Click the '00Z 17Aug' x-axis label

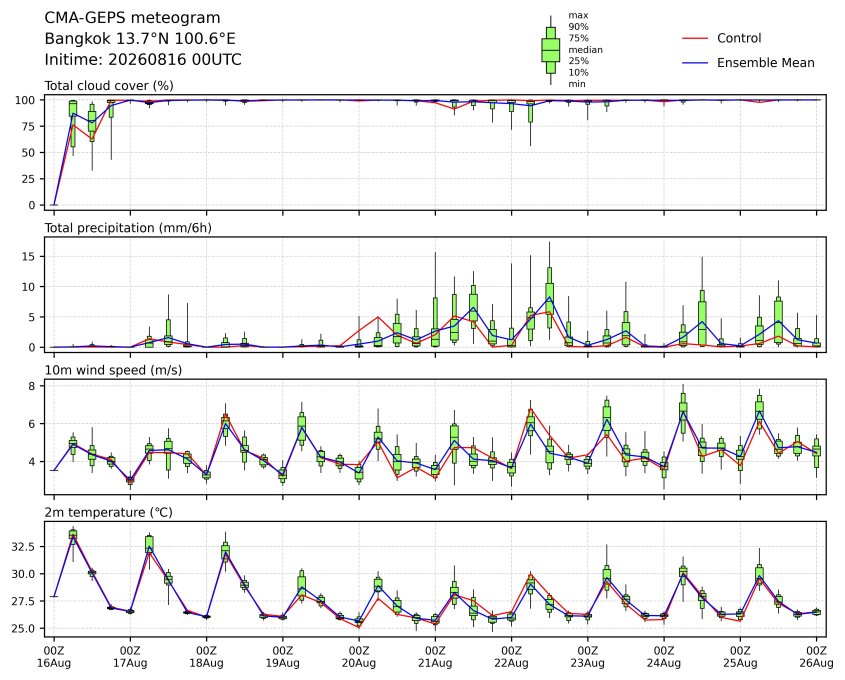(130, 657)
